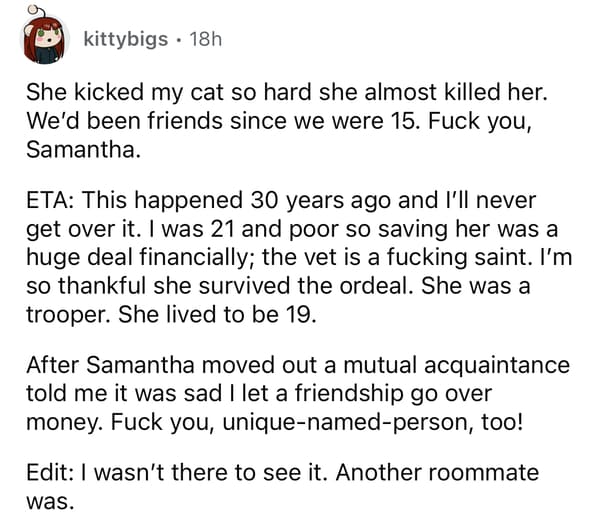Click the line starting 'get over it'
This screenshot has width=599, height=515.
click(292, 229)
